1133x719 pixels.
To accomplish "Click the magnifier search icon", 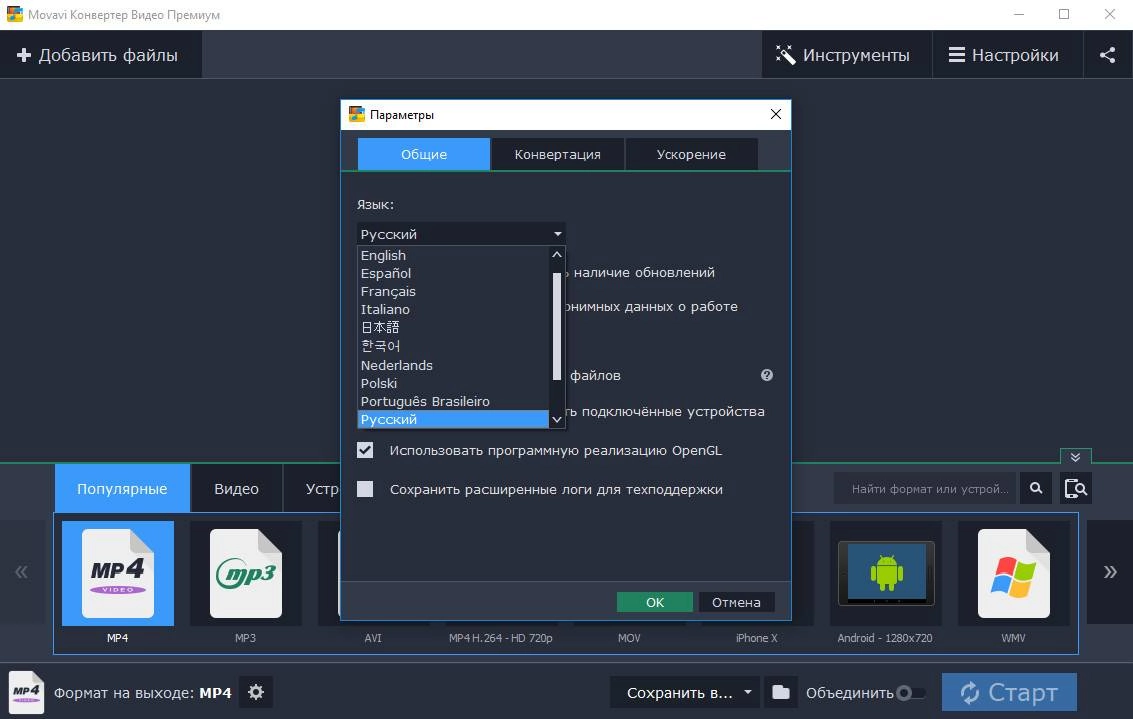I will (1035, 488).
